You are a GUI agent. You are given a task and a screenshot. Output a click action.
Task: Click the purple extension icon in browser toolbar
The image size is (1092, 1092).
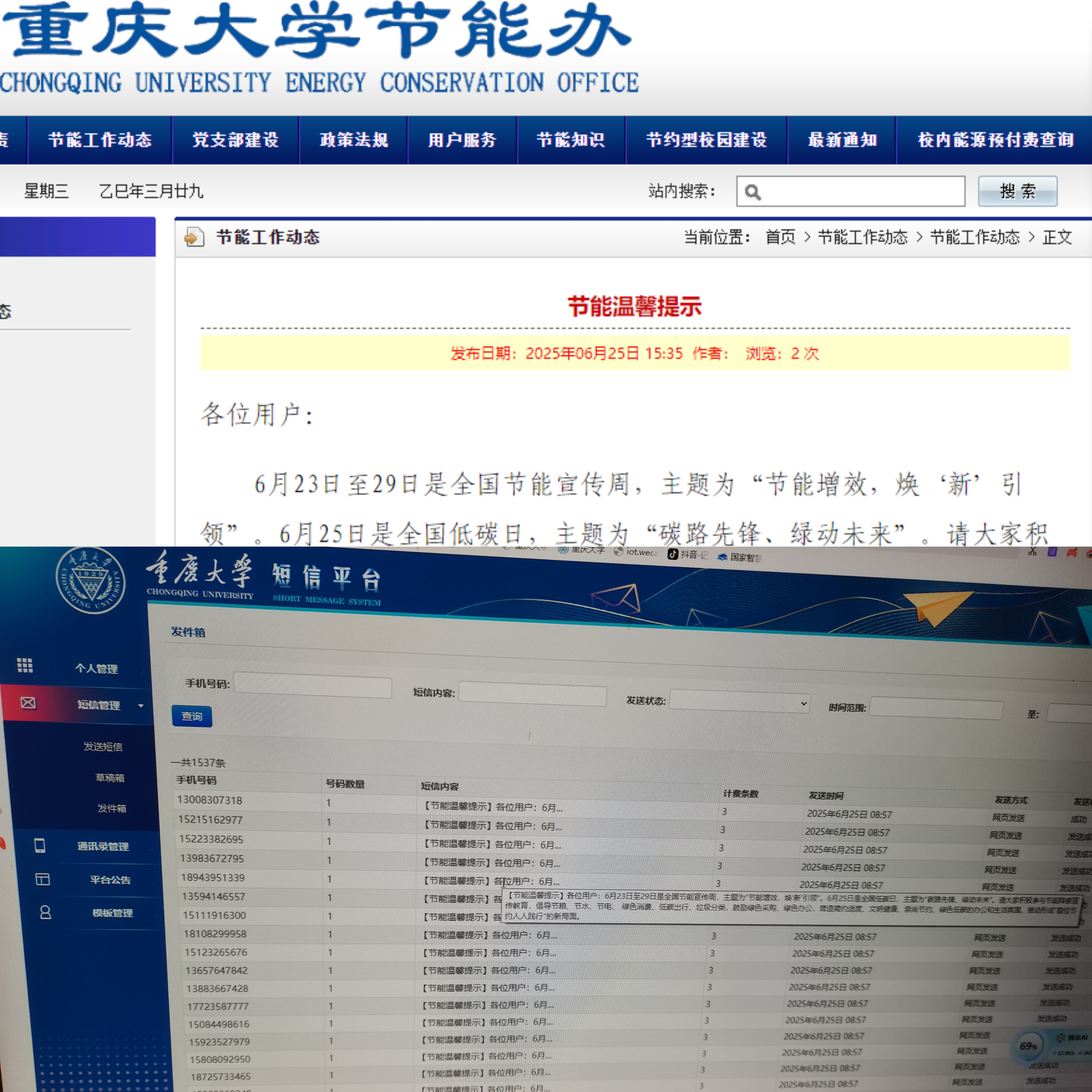coord(1052,552)
